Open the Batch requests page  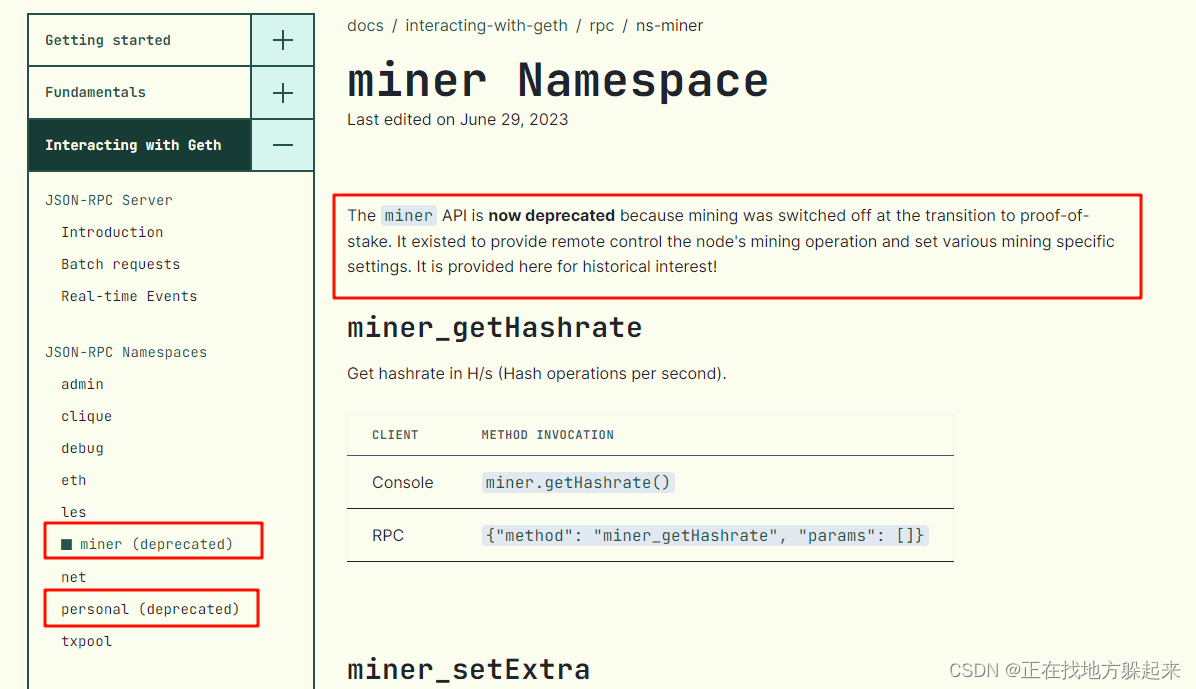coord(121,264)
